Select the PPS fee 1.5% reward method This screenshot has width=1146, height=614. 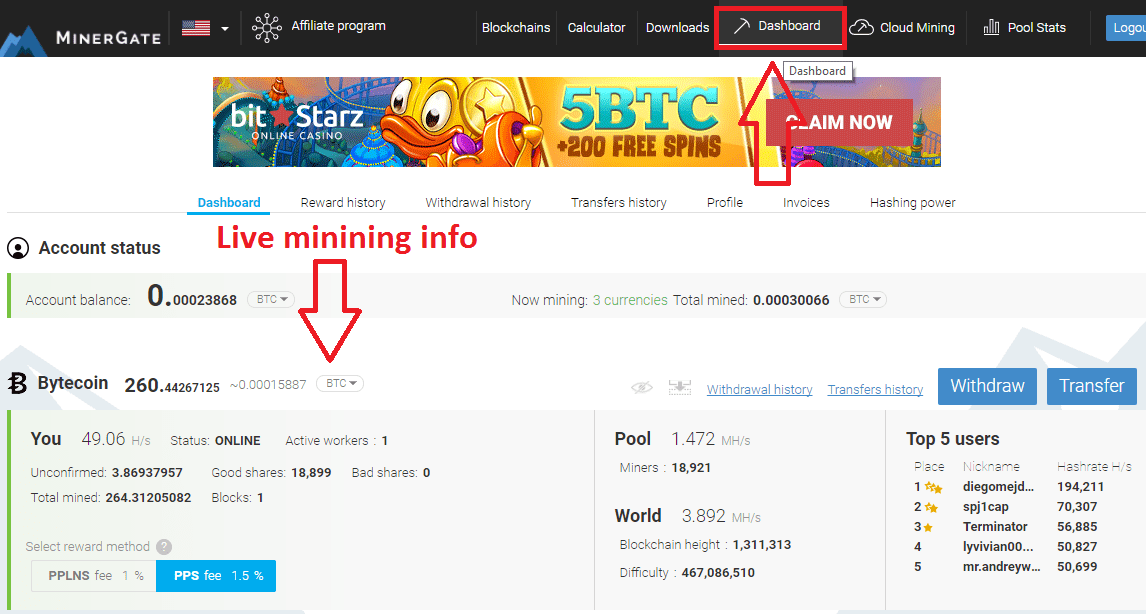pos(216,576)
